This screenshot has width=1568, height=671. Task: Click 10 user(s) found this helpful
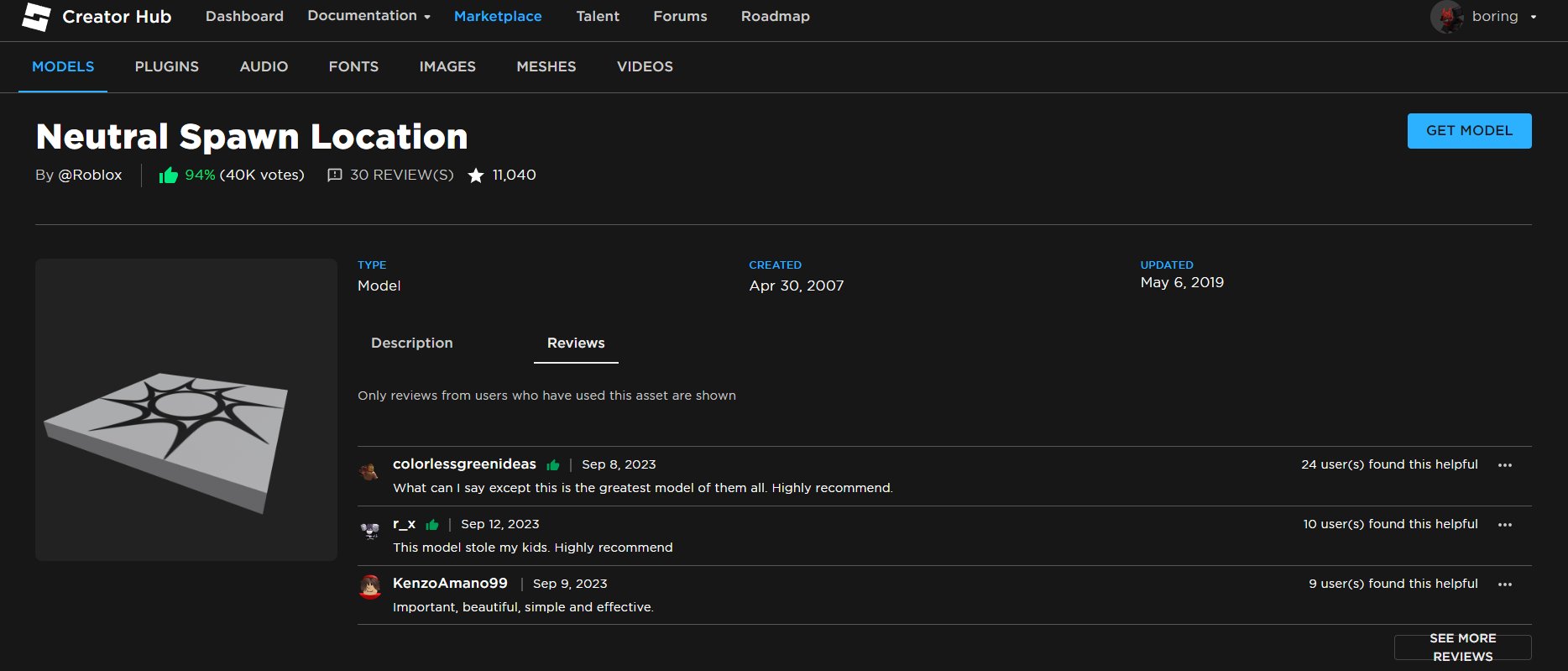(1390, 524)
